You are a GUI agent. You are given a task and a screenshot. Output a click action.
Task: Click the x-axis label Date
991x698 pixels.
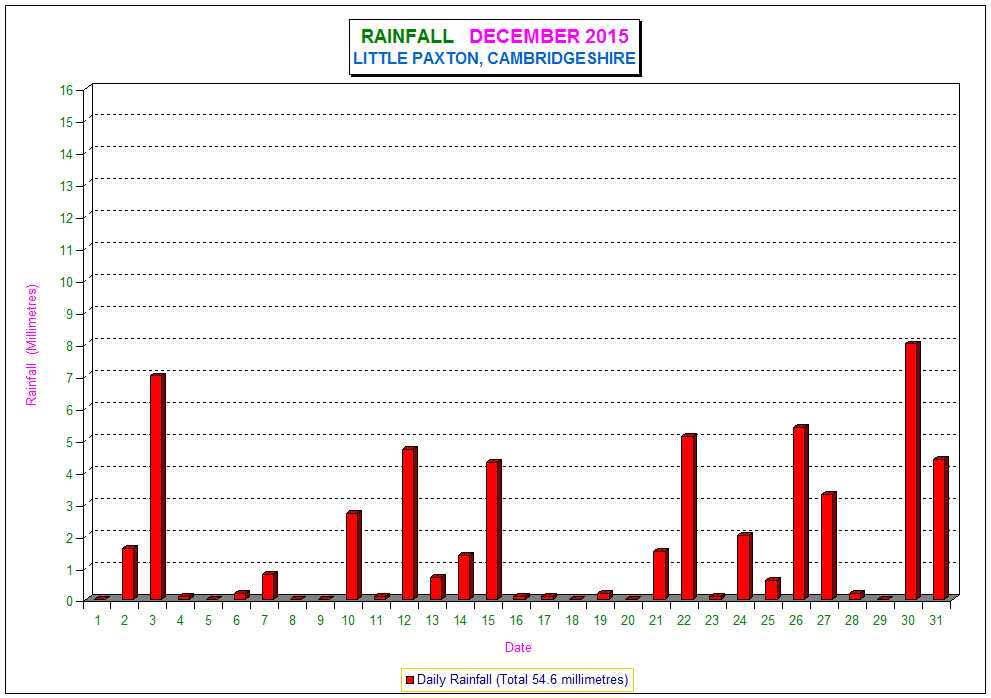tap(518, 647)
